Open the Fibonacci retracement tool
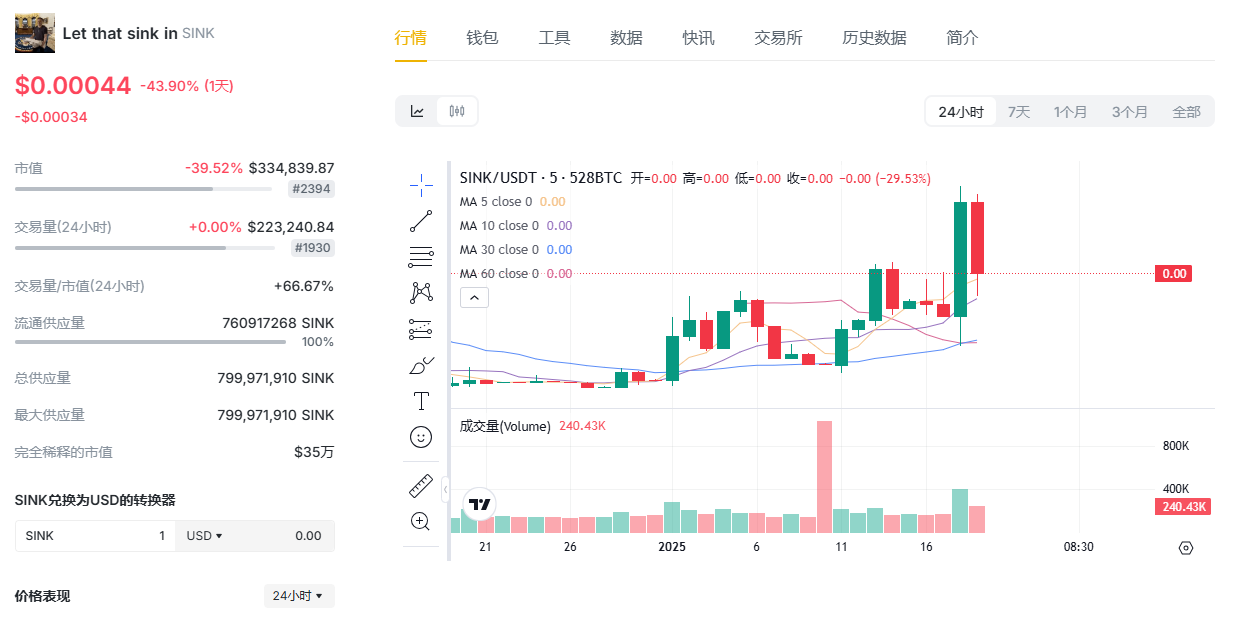The width and height of the screenshot is (1234, 621). point(421,257)
